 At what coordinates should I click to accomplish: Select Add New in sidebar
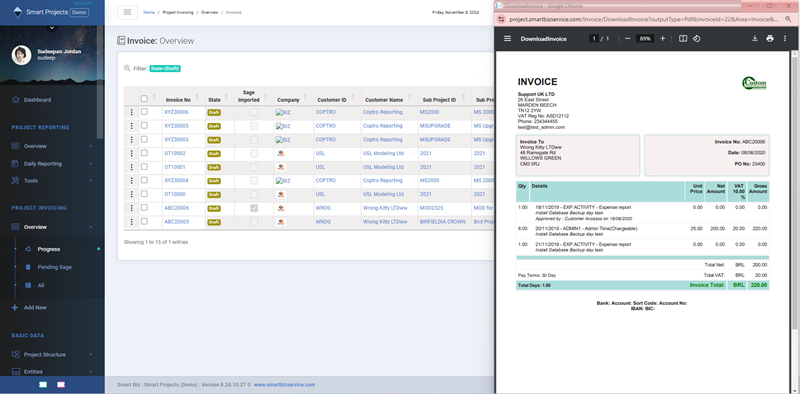[35, 308]
